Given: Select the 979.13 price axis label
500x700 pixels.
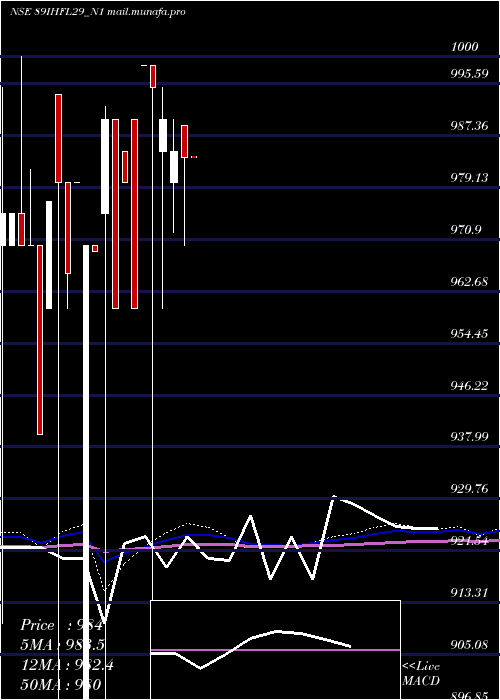Looking at the screenshot, I should pos(469,178).
